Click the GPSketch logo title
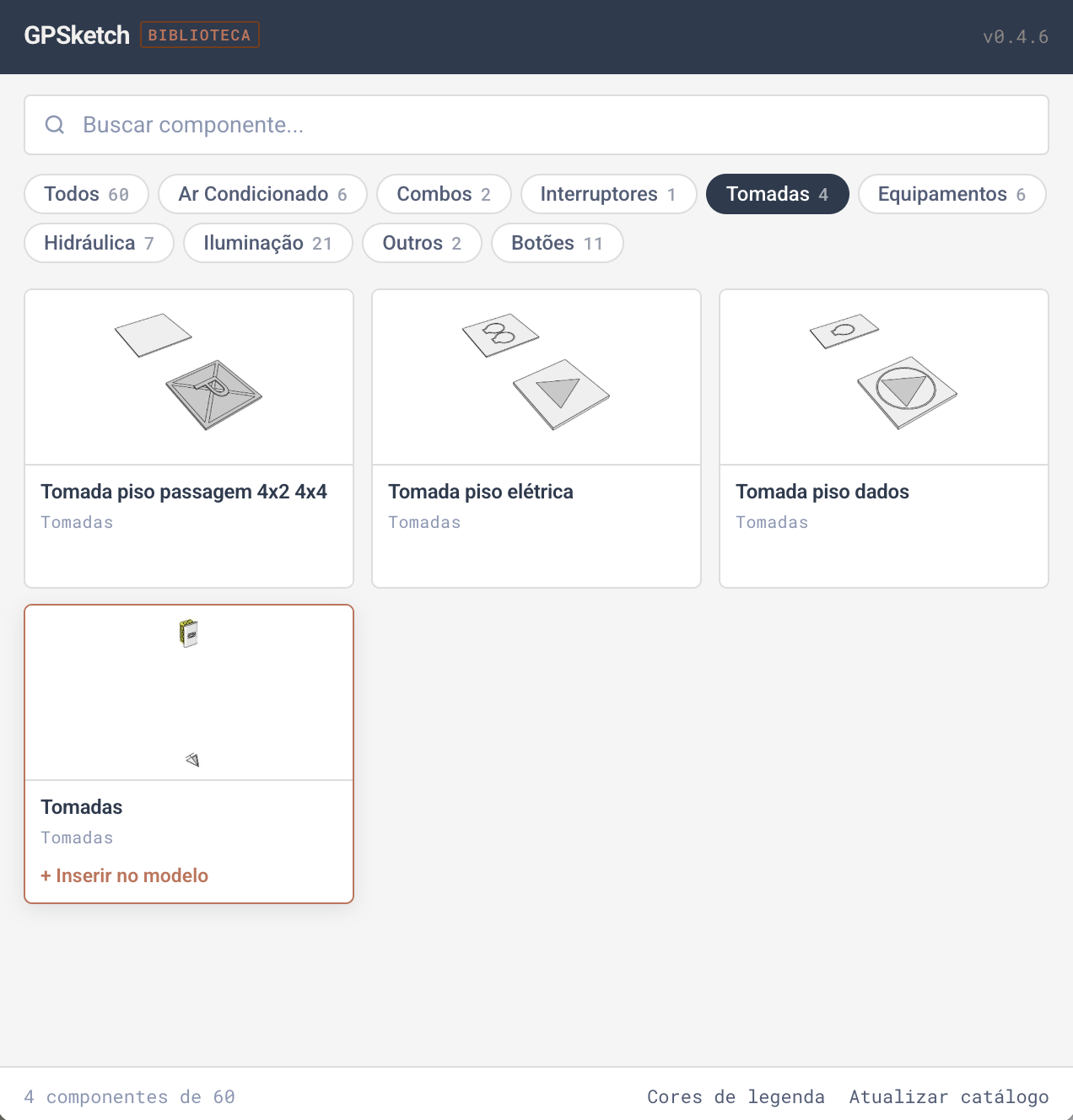The height and width of the screenshot is (1120, 1073). (x=77, y=35)
